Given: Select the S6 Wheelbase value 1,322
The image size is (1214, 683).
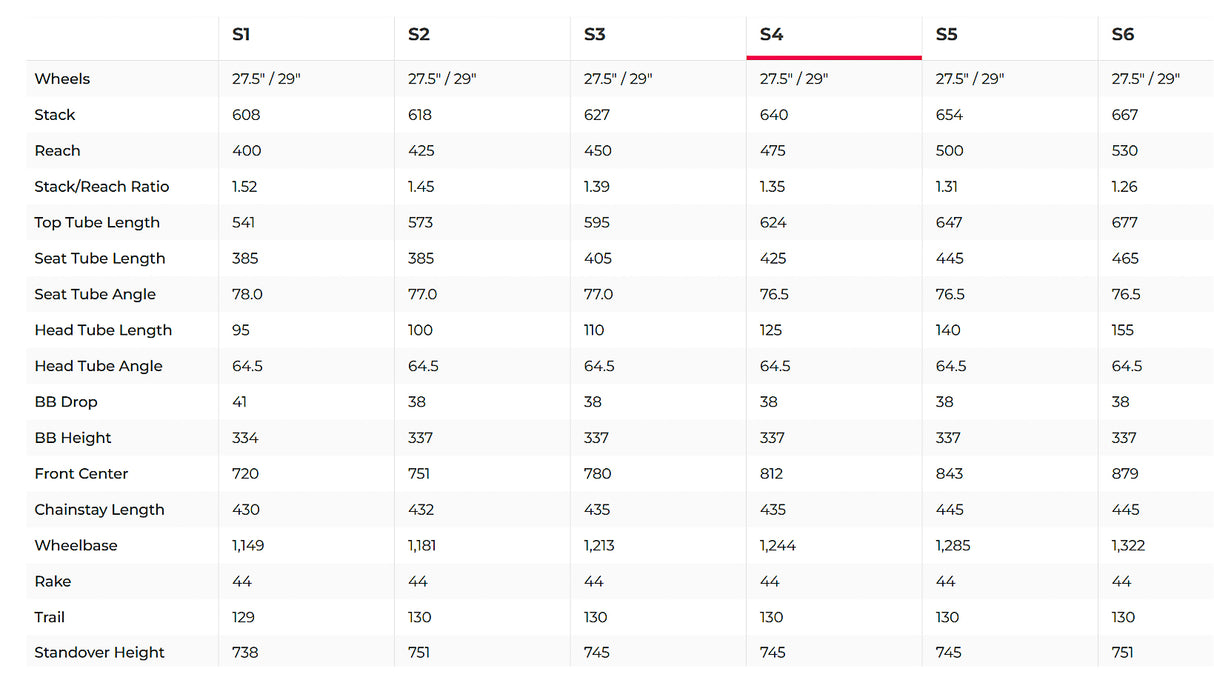Looking at the screenshot, I should (1128, 546).
